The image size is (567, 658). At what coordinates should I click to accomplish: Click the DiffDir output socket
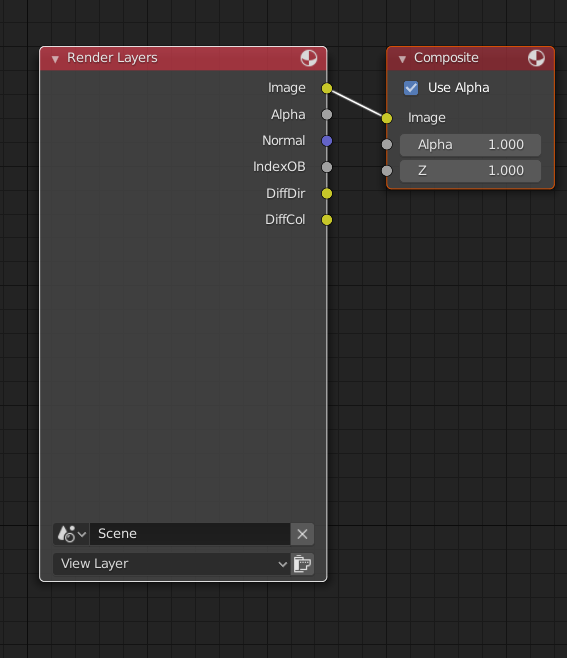[x=327, y=193]
